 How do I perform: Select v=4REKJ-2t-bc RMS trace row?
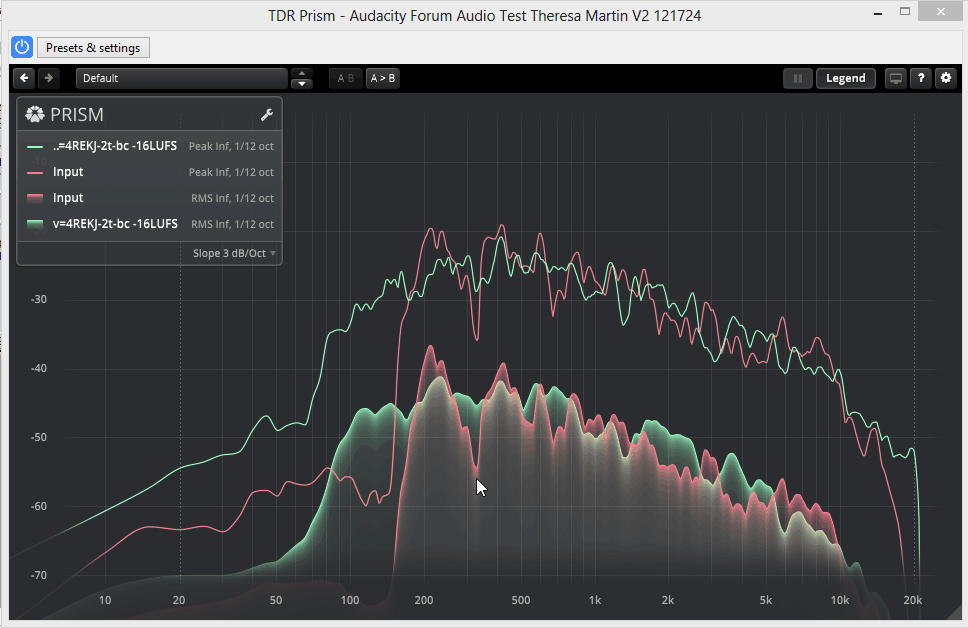pyautogui.click(x=149, y=224)
